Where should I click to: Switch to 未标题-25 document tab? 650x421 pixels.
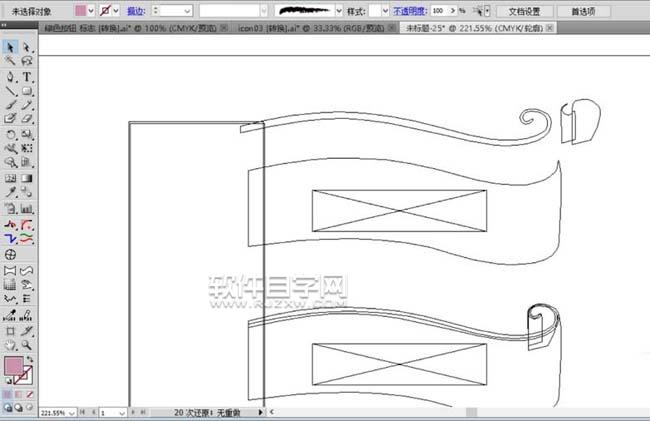coord(474,28)
